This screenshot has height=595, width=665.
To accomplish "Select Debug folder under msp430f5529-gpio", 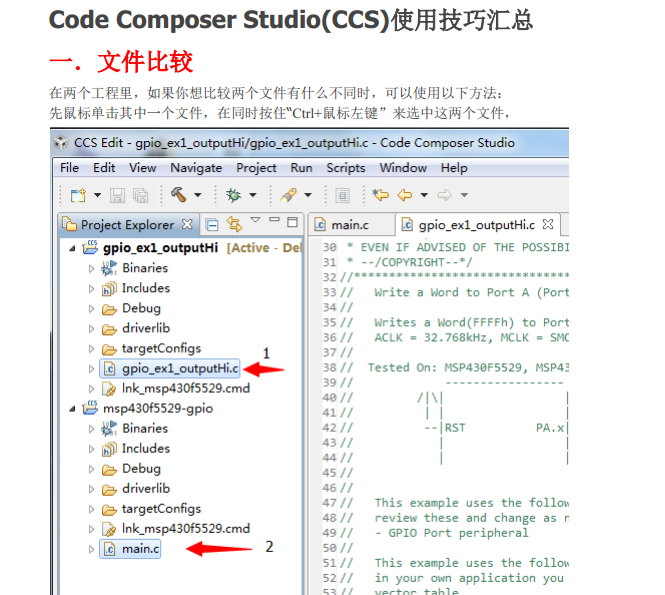I will [141, 469].
